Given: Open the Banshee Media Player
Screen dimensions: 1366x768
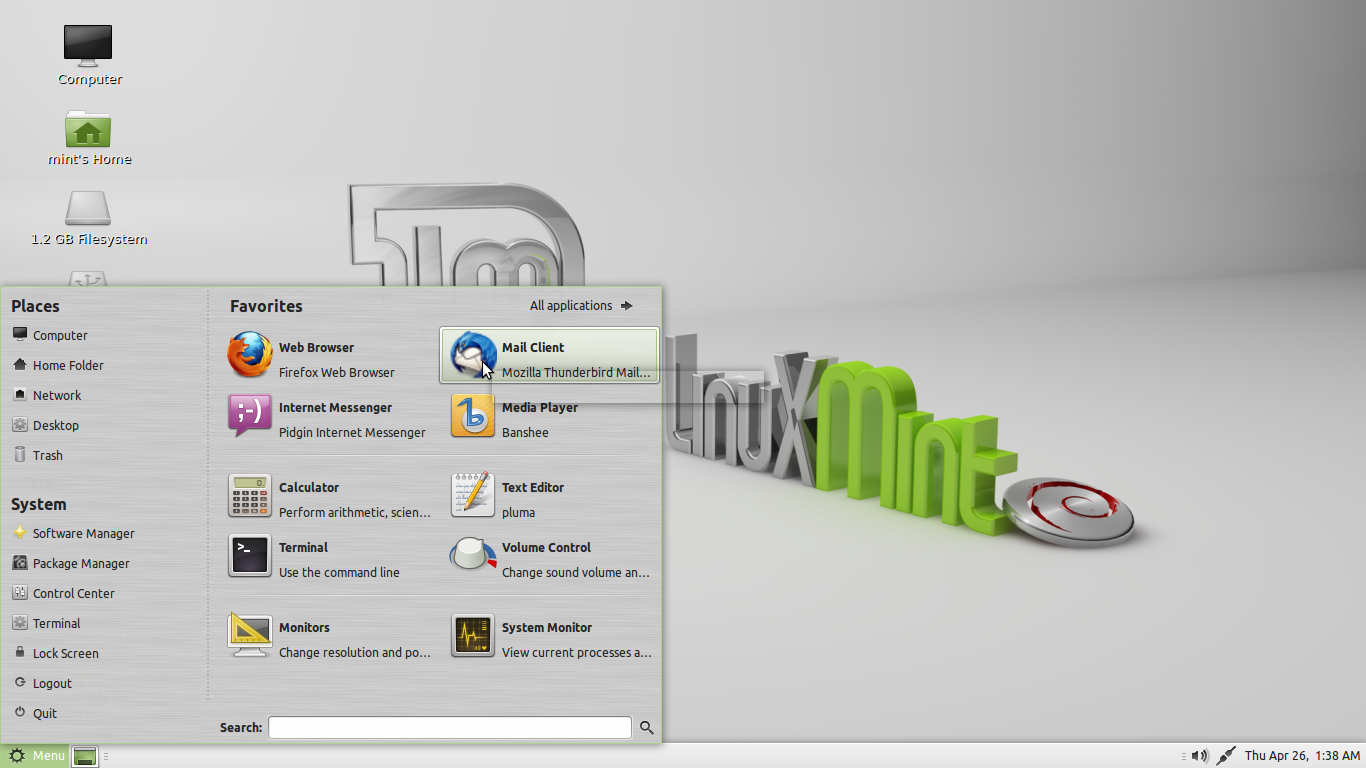Looking at the screenshot, I should [x=538, y=418].
